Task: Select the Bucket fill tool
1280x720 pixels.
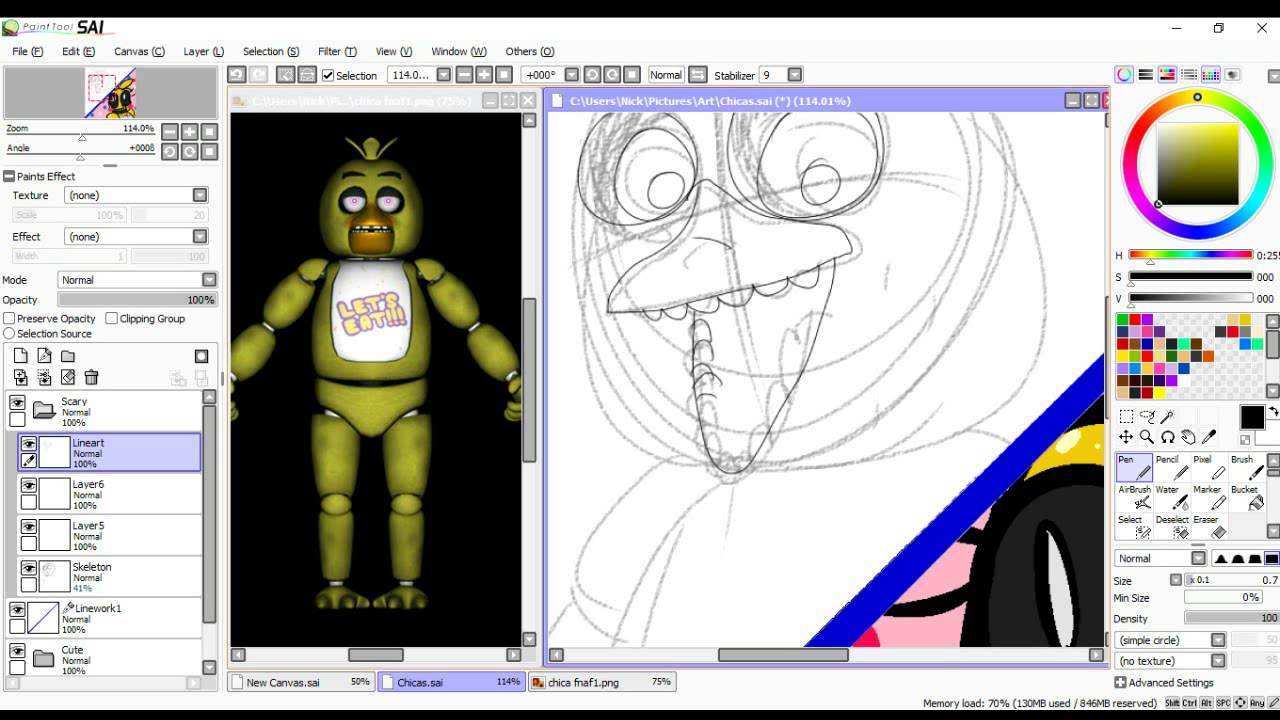Action: coord(1247,497)
